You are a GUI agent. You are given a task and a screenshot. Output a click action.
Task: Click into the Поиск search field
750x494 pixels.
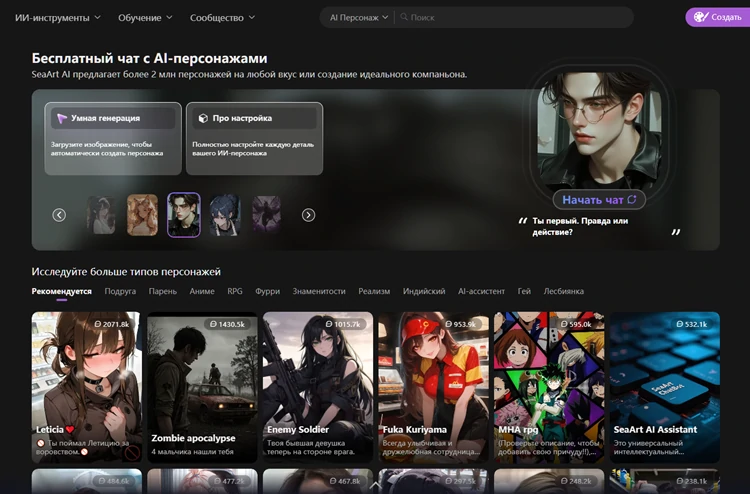pyautogui.click(x=515, y=18)
